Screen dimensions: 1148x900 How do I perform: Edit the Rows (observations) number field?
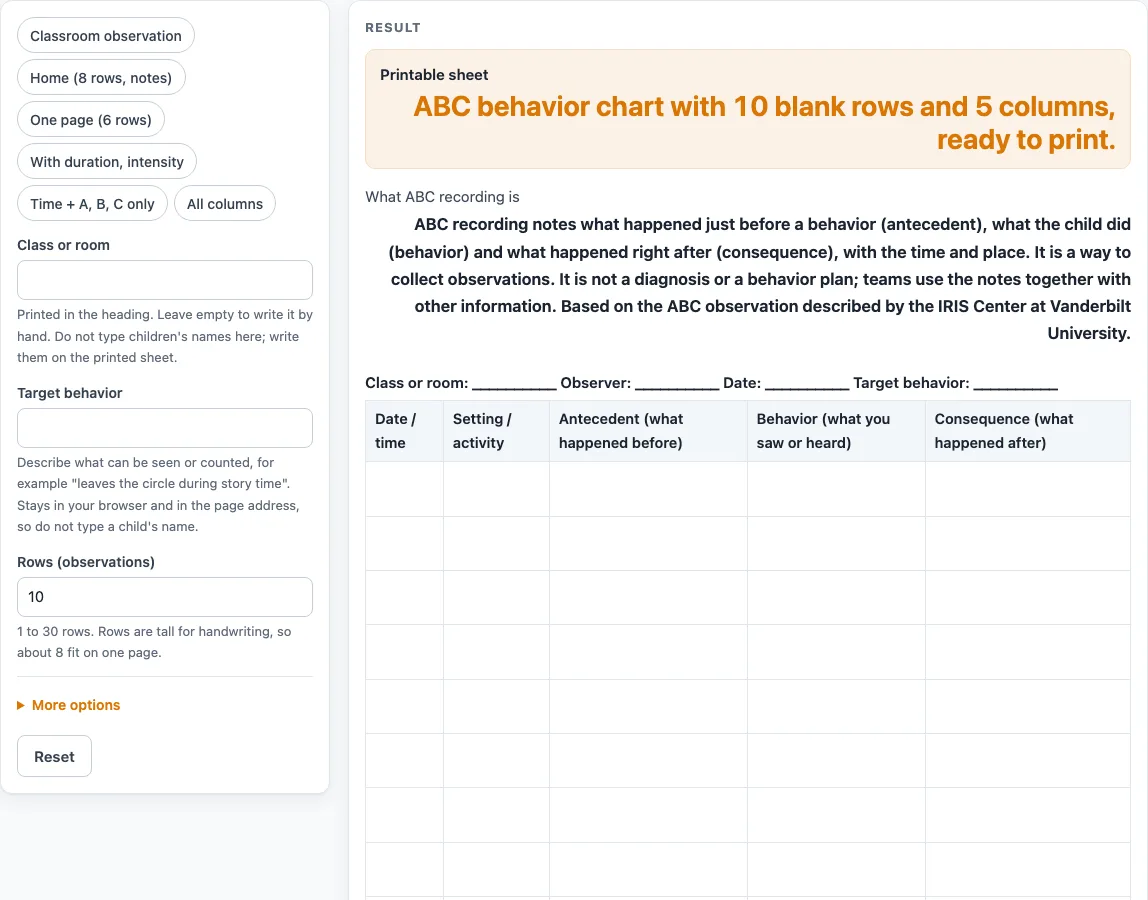(x=165, y=597)
